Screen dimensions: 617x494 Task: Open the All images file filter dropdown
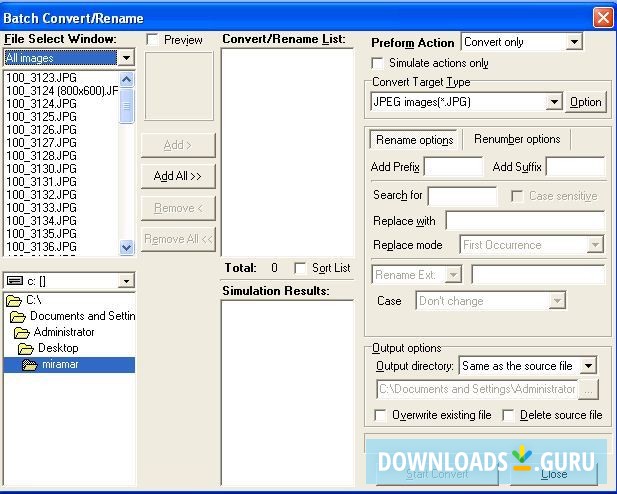(126, 58)
